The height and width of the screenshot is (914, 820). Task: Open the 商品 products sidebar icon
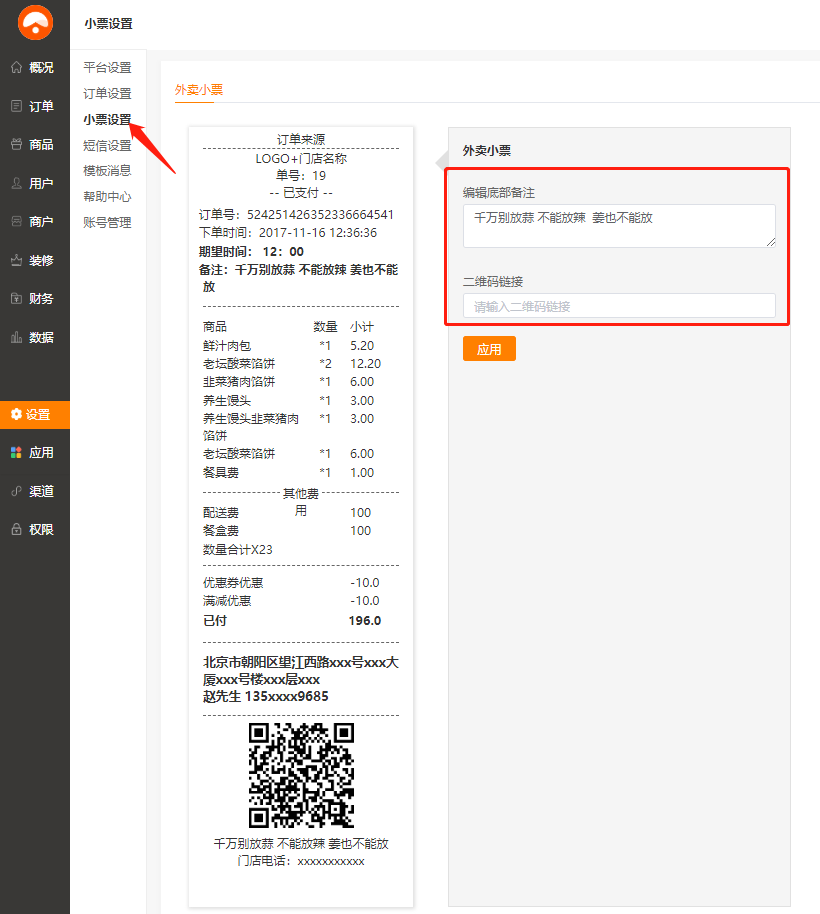coord(16,145)
